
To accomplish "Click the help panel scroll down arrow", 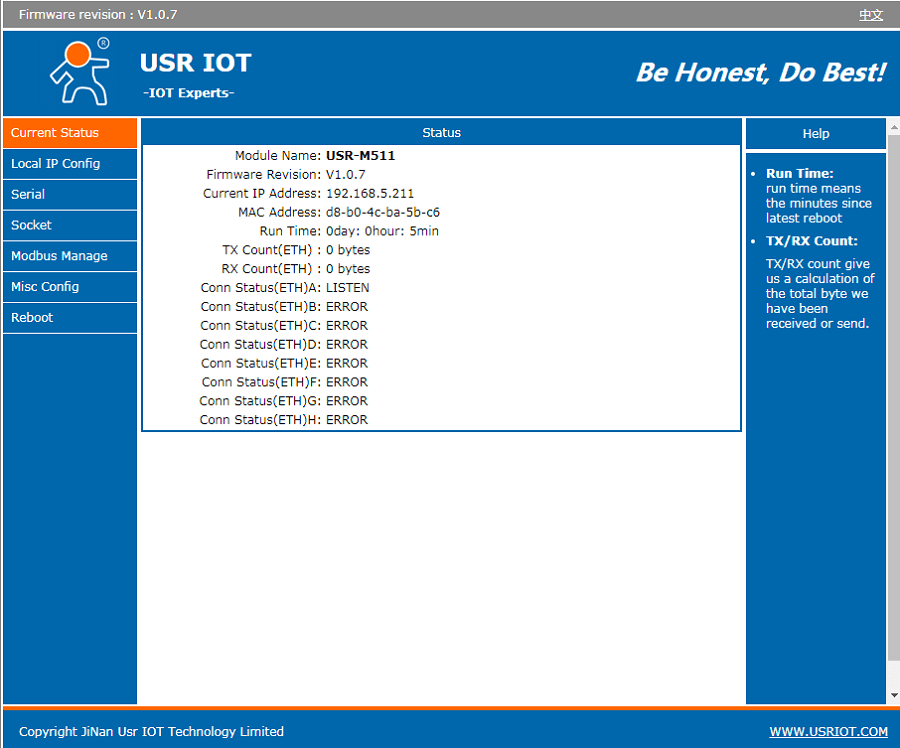I will [x=894, y=696].
